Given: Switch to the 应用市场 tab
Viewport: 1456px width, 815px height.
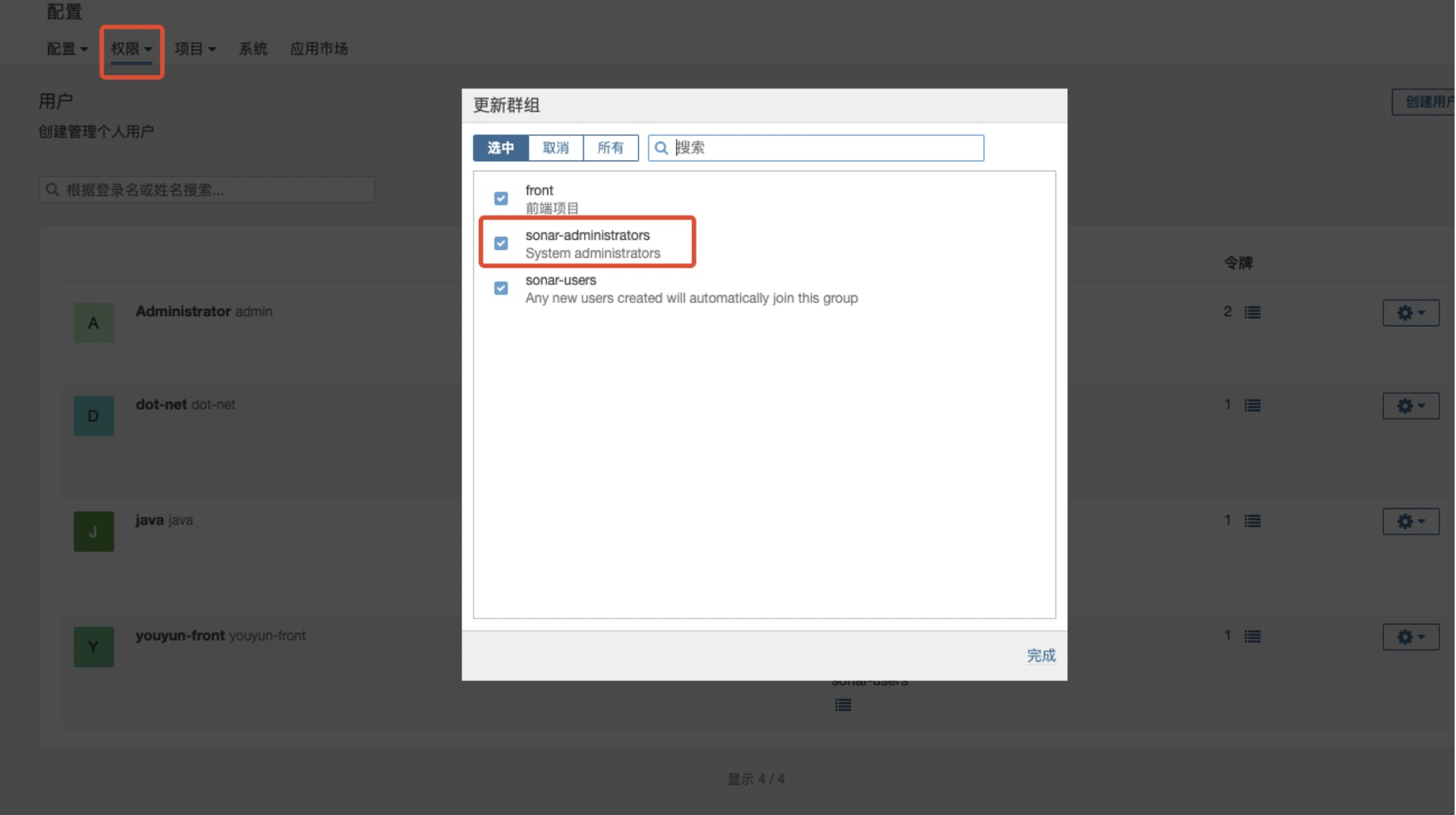Looking at the screenshot, I should click(319, 49).
